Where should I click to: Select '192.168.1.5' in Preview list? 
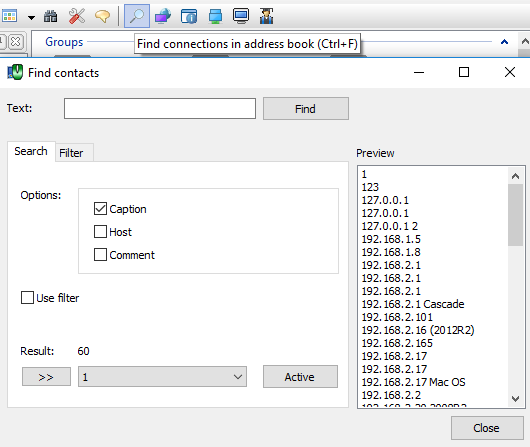(x=391, y=239)
